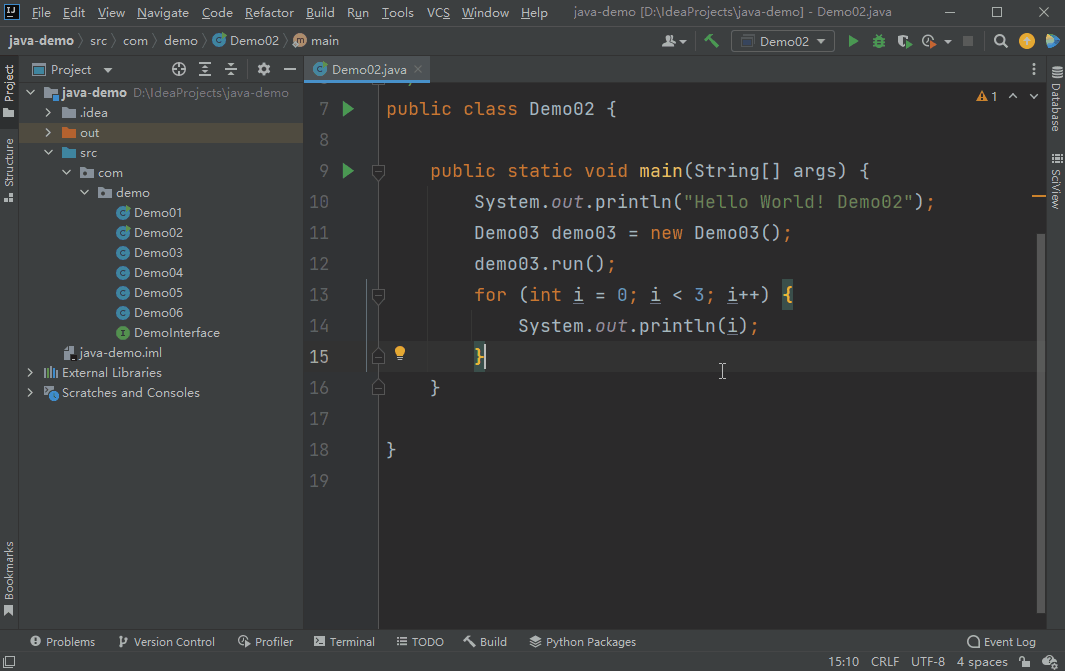Click the intention lightbulb on line 15
The image size is (1065, 671).
pyautogui.click(x=399, y=352)
